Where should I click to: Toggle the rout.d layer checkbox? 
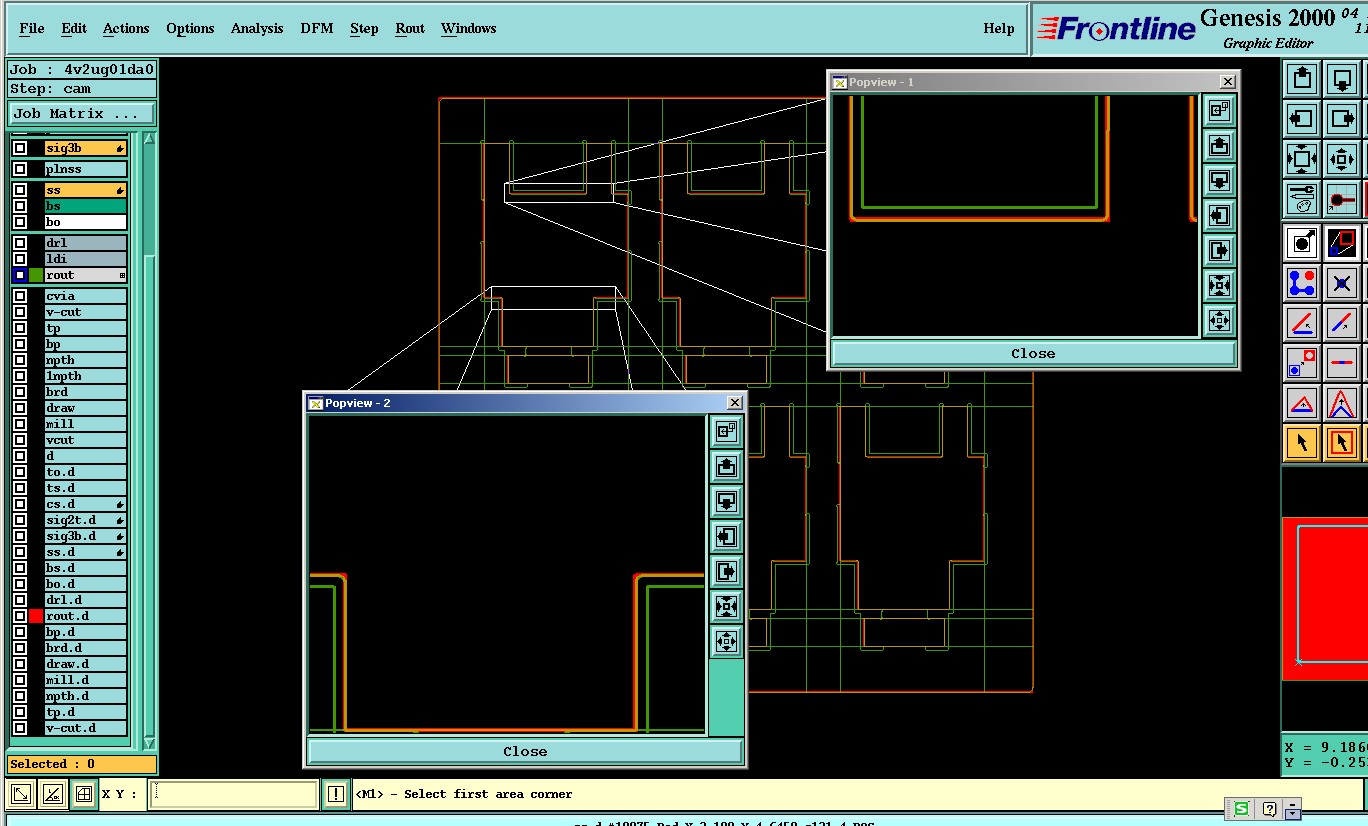[20, 616]
